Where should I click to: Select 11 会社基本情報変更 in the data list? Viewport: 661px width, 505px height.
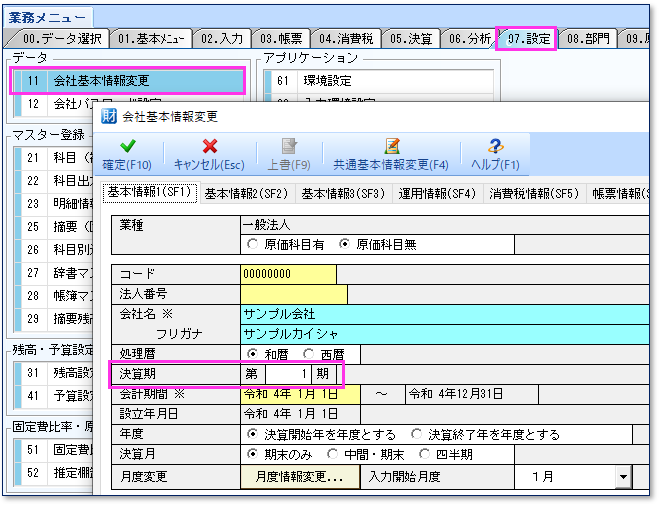click(x=127, y=80)
